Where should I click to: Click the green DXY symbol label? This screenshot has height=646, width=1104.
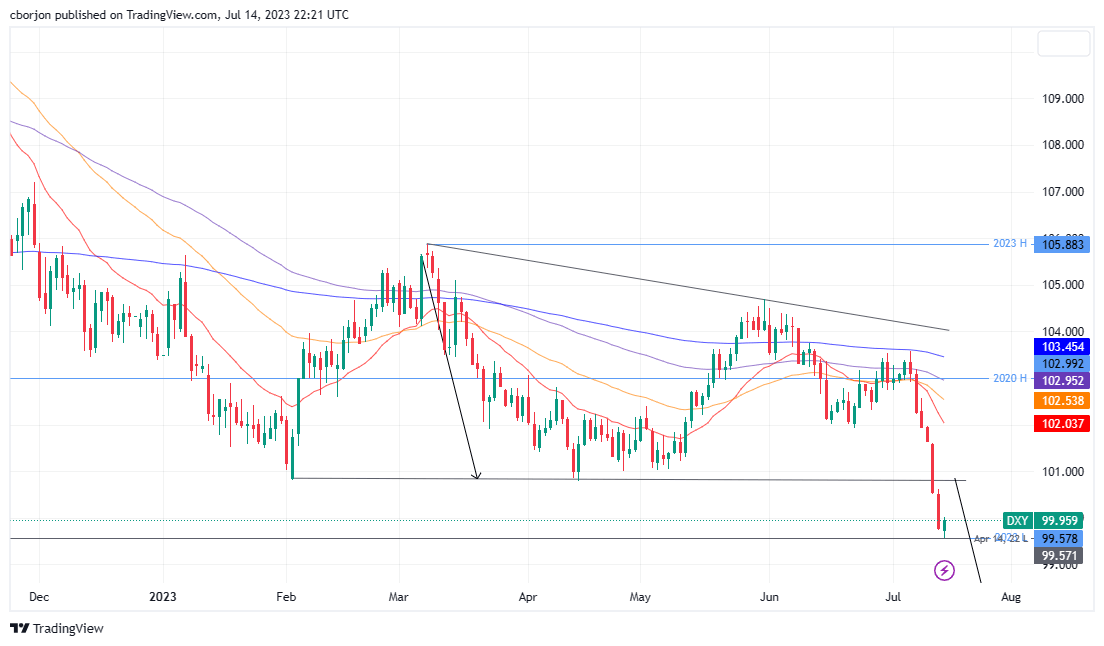click(x=1016, y=521)
